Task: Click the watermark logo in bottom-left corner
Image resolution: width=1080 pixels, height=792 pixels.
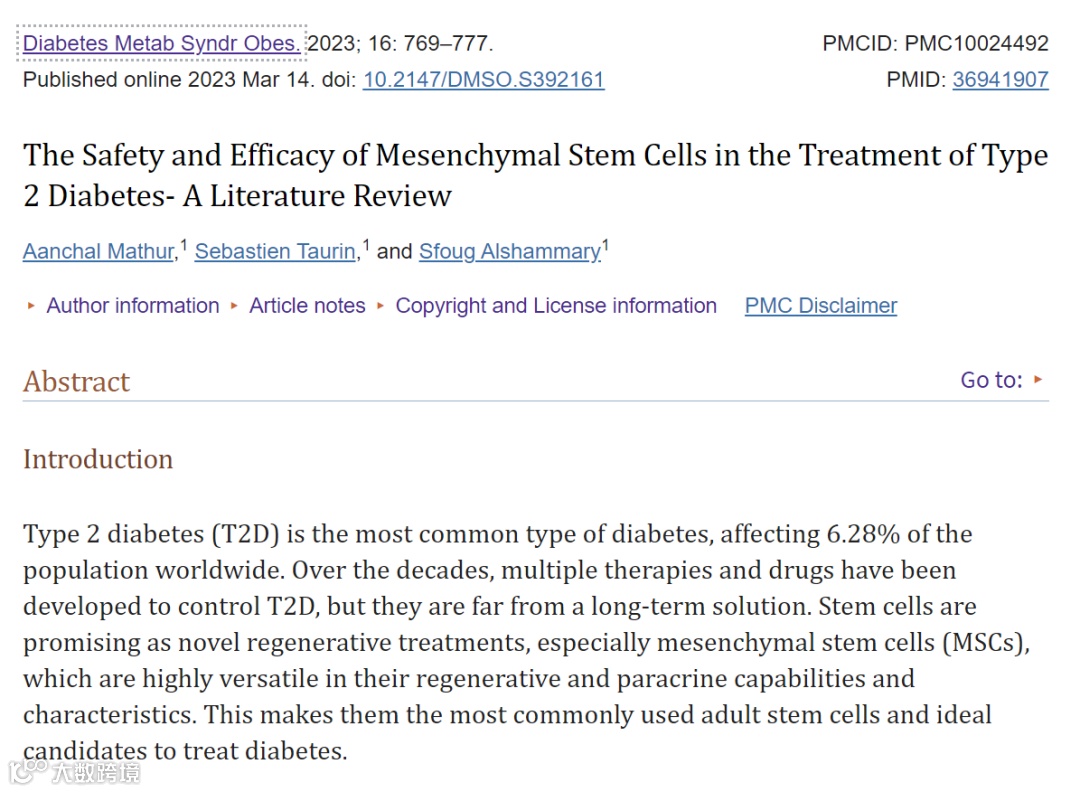Action: coord(73,771)
